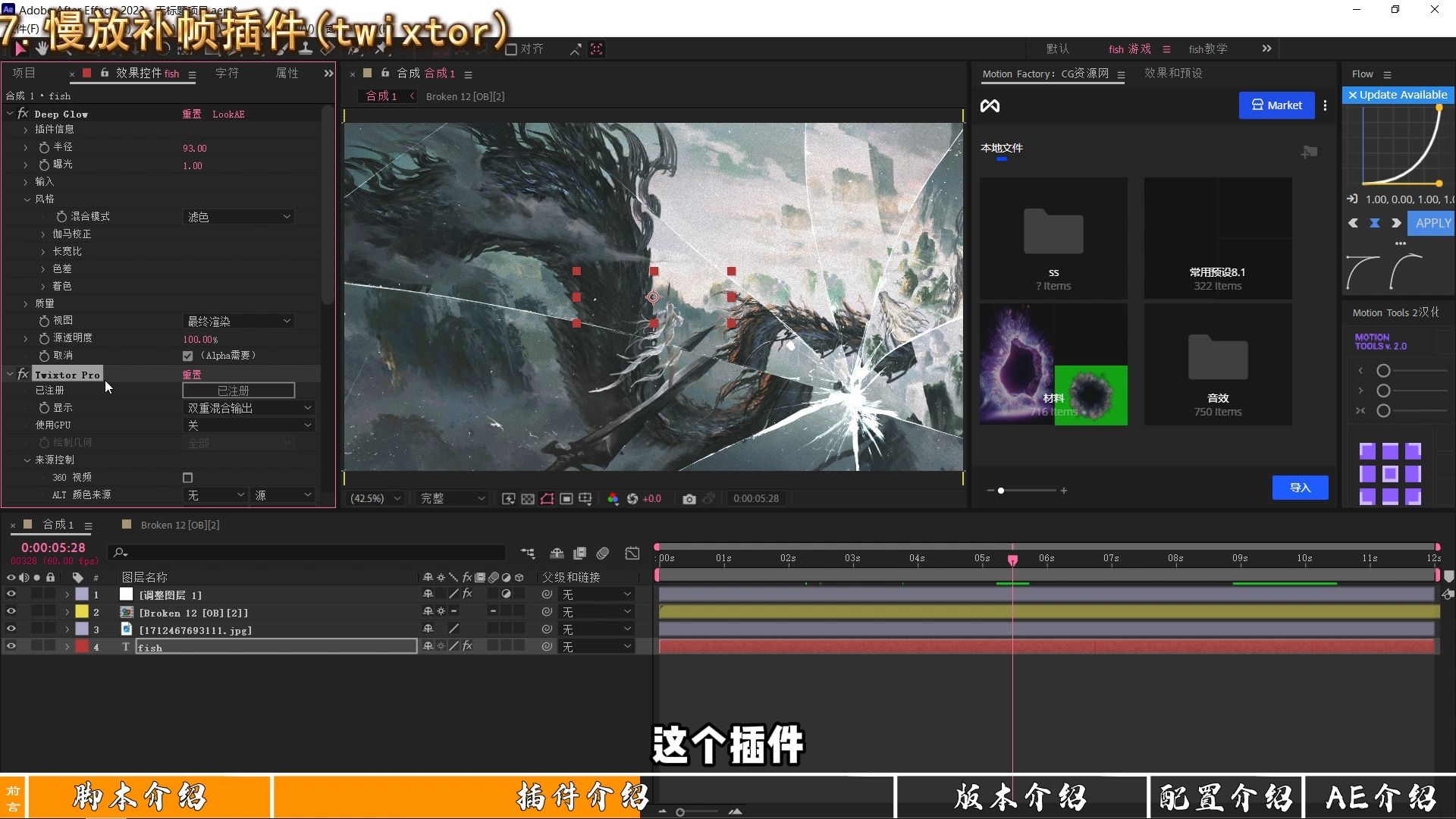Click the Twixtor Pro 重置 reset link

point(192,375)
